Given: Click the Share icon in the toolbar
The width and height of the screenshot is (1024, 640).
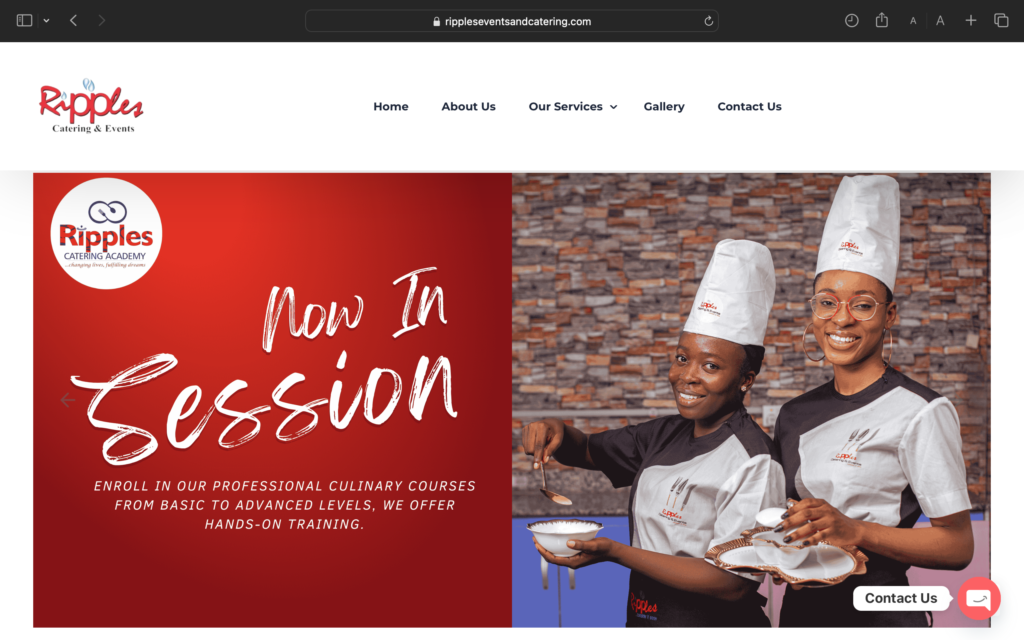Looking at the screenshot, I should [882, 20].
